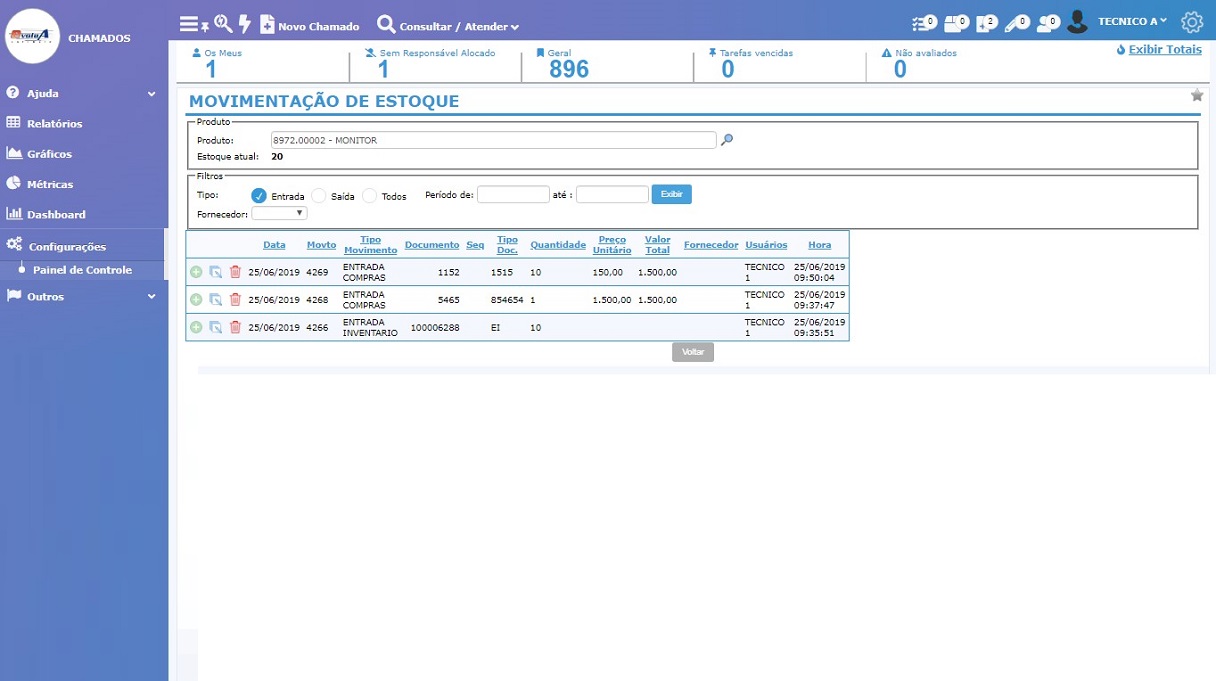Sort table by Preço Unitário column
Screen dimensions: 1216x681
pyautogui.click(x=612, y=245)
